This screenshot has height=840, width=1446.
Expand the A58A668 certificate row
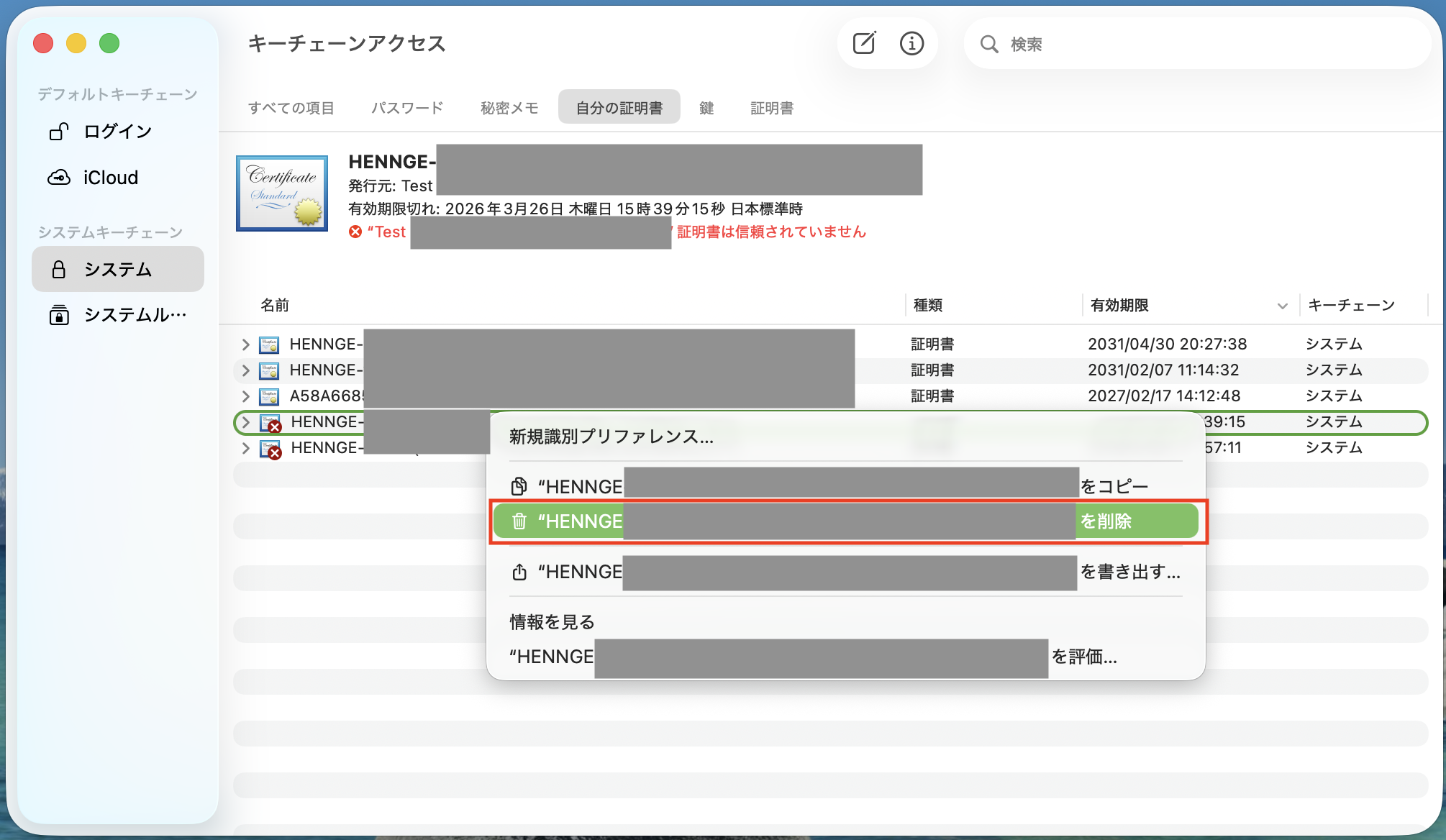245,396
